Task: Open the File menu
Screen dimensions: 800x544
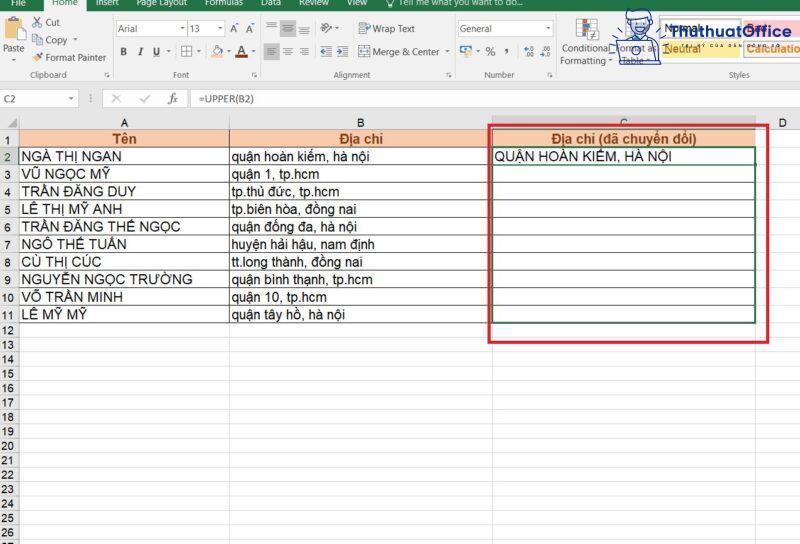Action: point(18,3)
